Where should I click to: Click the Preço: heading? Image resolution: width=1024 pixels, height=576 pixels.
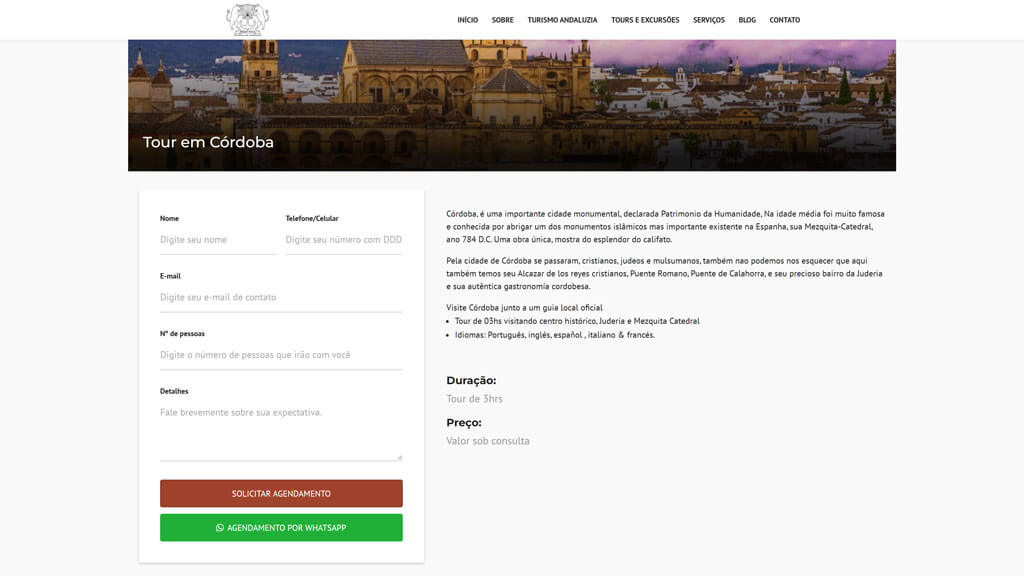point(464,423)
